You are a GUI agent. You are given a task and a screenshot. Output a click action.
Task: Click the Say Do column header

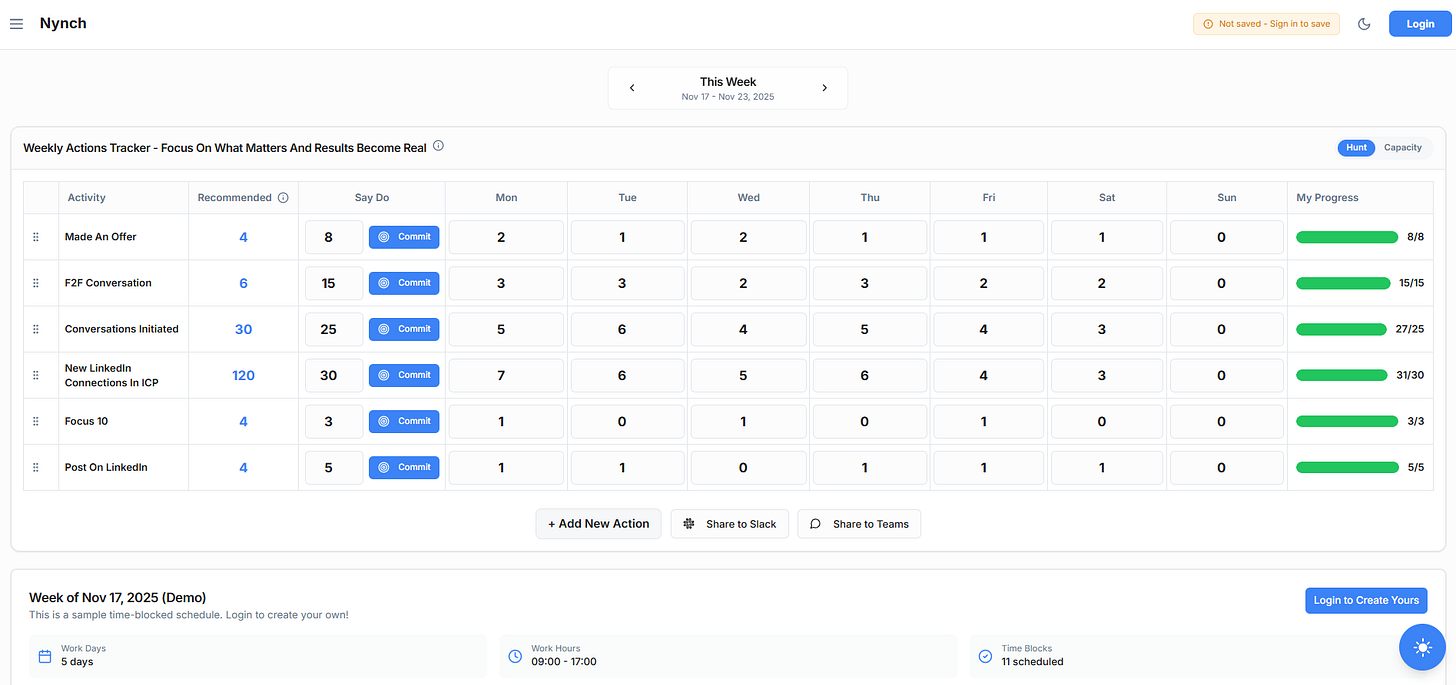coord(372,198)
